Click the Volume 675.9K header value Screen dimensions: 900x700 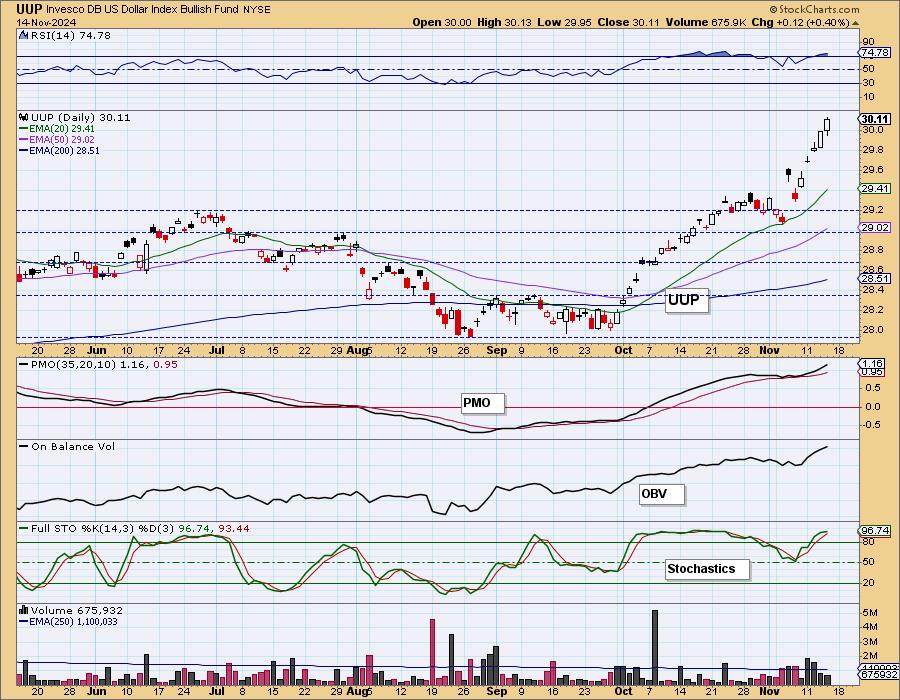pyautogui.click(x=706, y=22)
